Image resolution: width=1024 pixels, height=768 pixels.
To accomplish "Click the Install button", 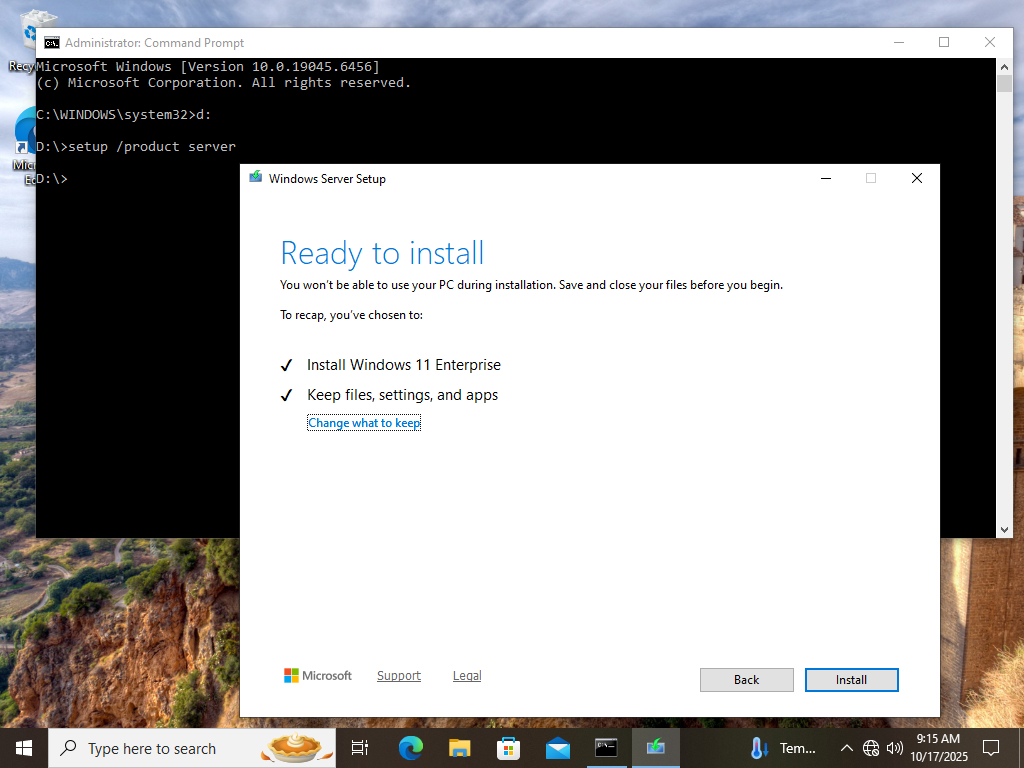I will tap(851, 680).
